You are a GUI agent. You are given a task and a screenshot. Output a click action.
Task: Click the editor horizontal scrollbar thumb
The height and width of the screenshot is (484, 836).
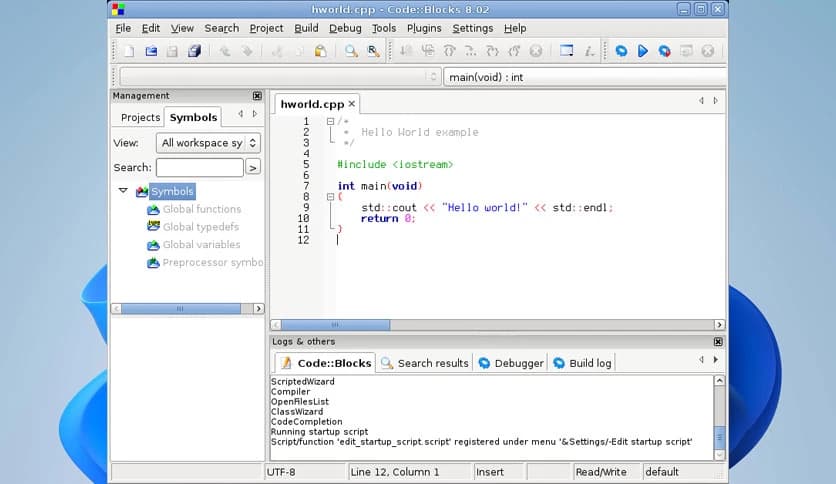tap(335, 325)
